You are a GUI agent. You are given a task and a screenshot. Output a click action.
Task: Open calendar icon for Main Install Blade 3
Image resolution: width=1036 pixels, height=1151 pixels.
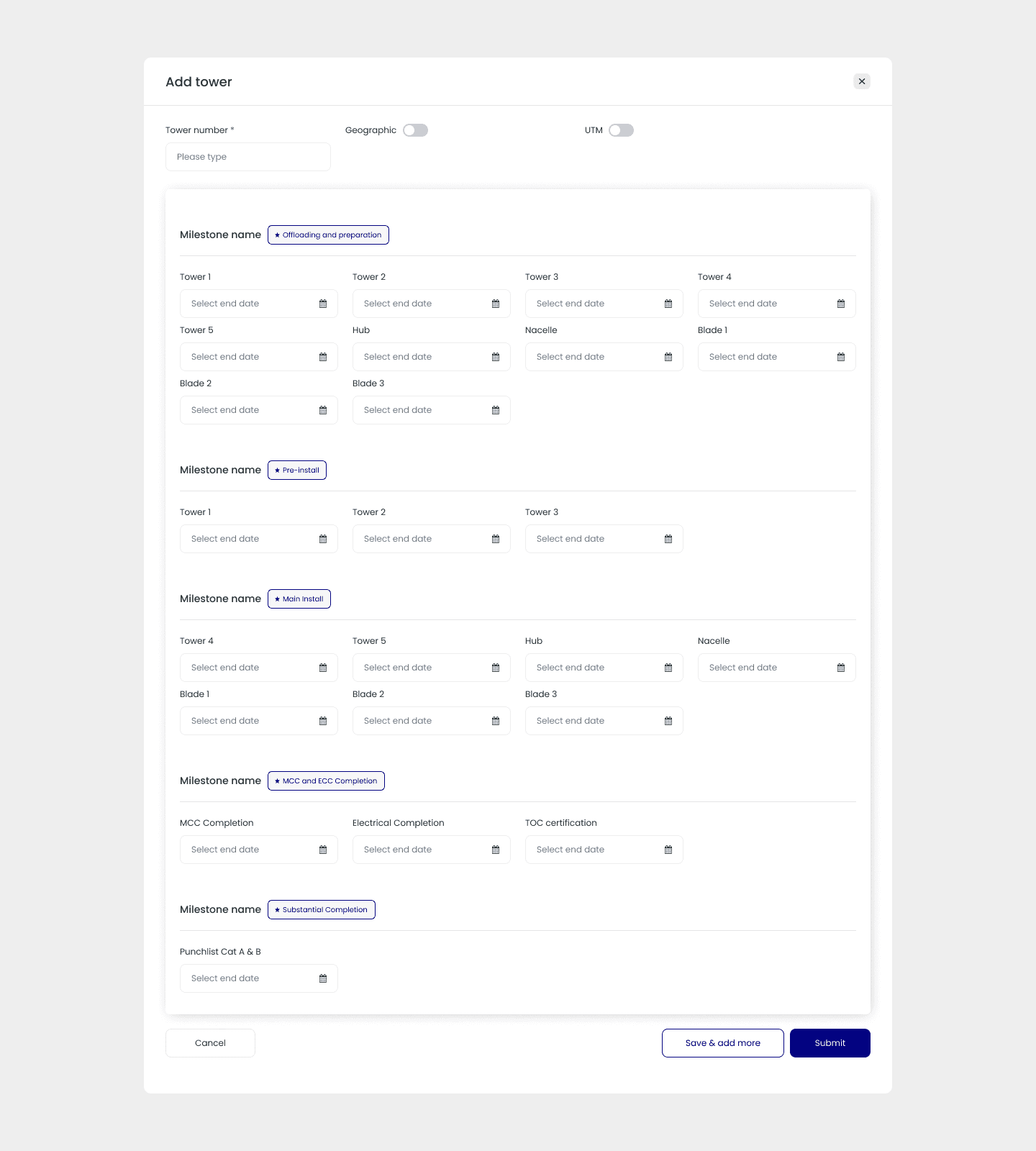tap(668, 721)
